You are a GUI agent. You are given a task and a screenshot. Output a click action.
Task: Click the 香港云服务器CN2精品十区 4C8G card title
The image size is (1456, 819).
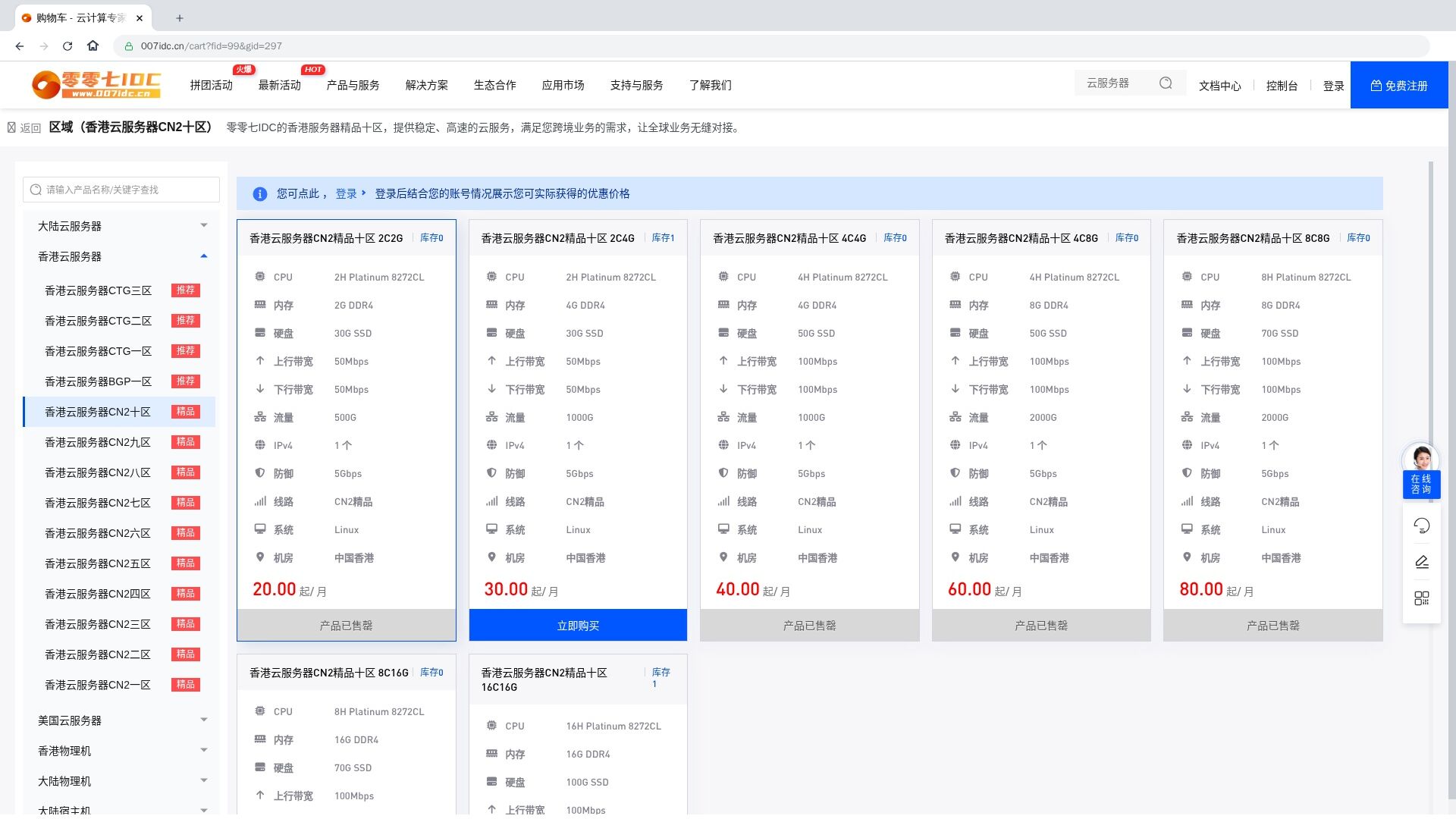[x=1021, y=238]
